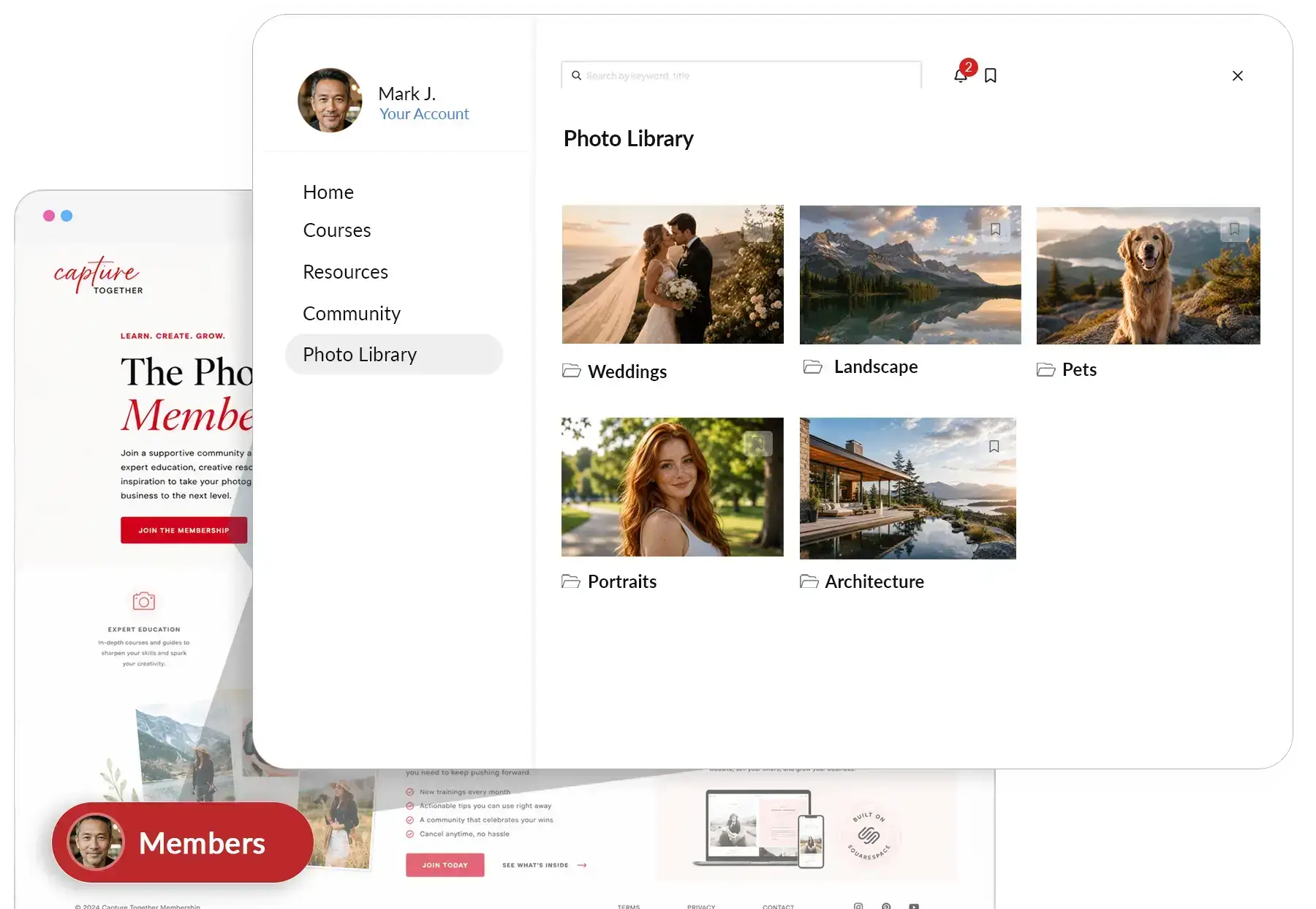Open Community in sidebar

coord(352,313)
